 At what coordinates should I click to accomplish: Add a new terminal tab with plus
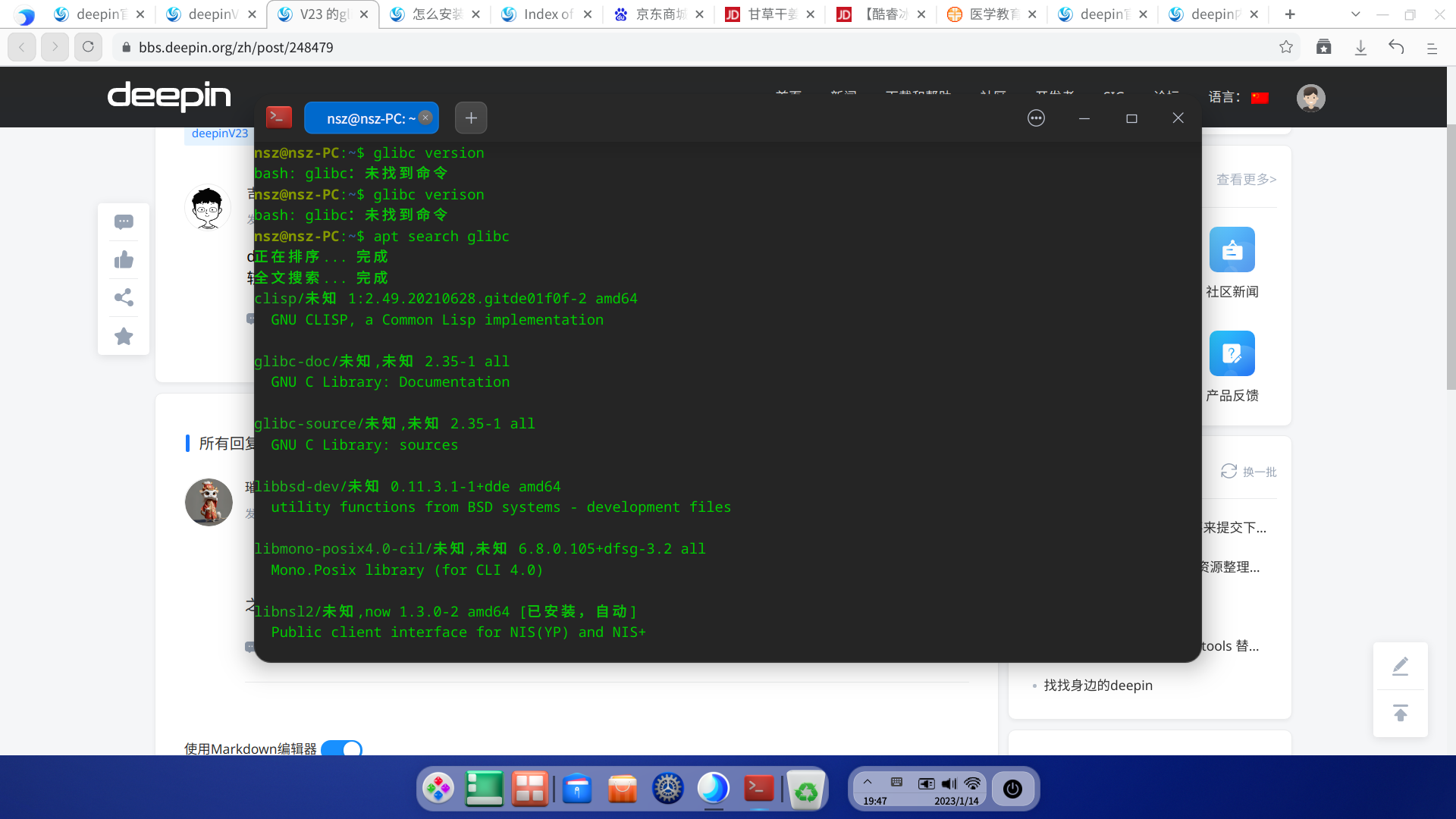click(x=471, y=118)
